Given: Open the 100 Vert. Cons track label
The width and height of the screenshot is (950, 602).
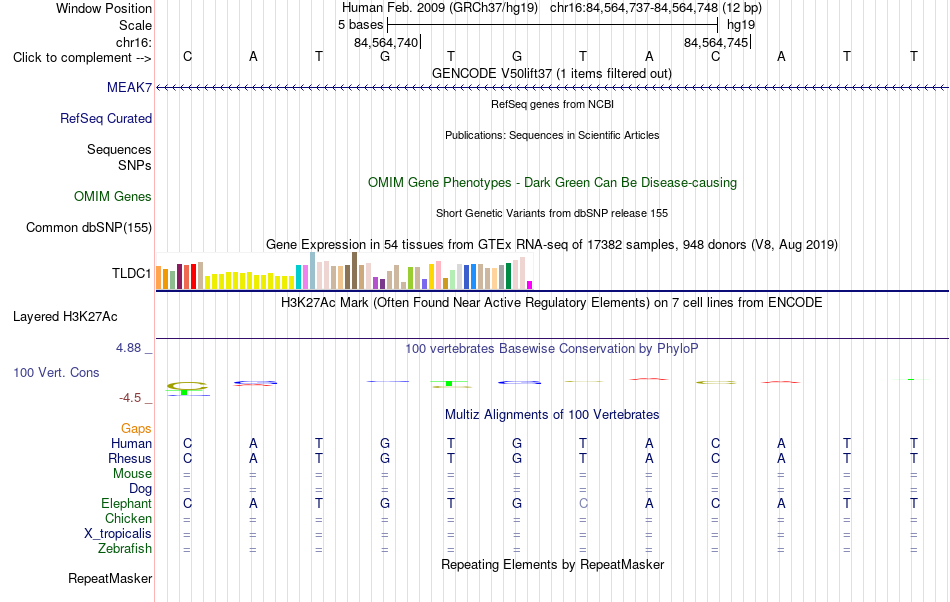Looking at the screenshot, I should pos(56,373).
